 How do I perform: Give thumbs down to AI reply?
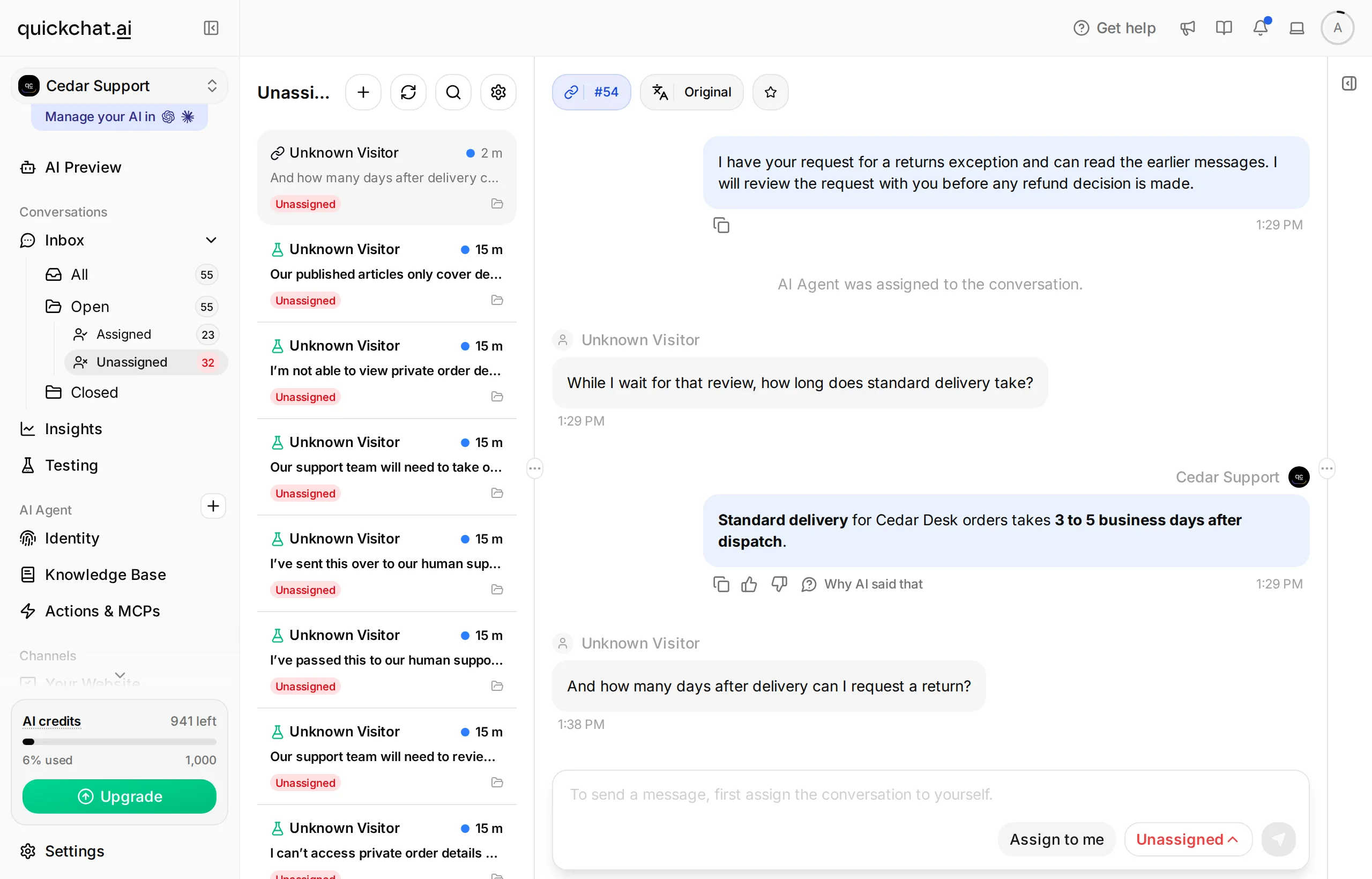780,584
